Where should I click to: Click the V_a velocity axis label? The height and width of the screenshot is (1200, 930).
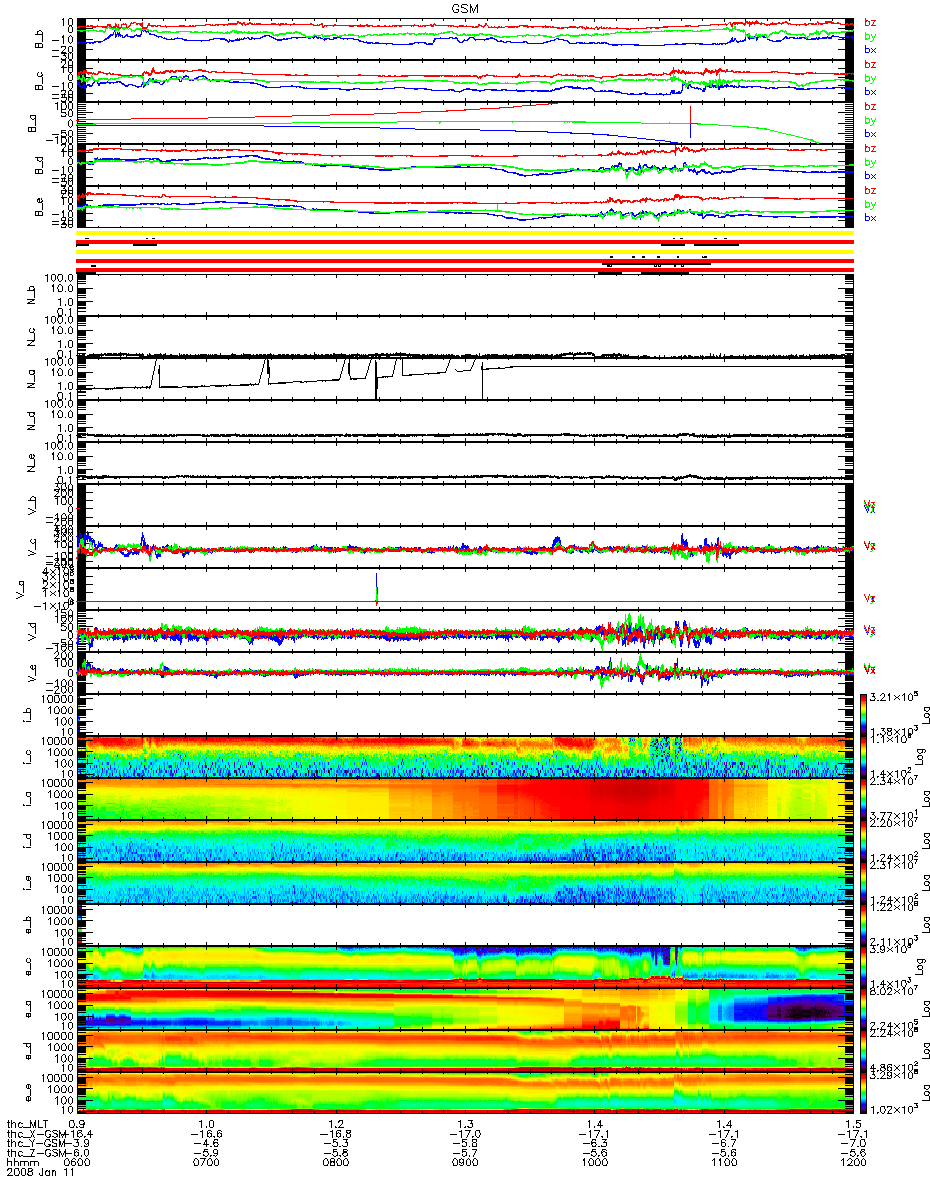(20, 590)
